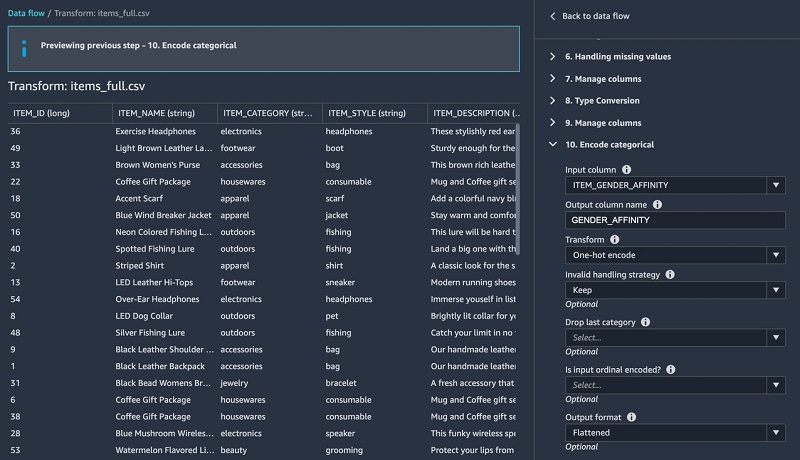Click the cell 'Spotted Fishing Lure'
This screenshot has height=460, width=800.
coord(155,249)
